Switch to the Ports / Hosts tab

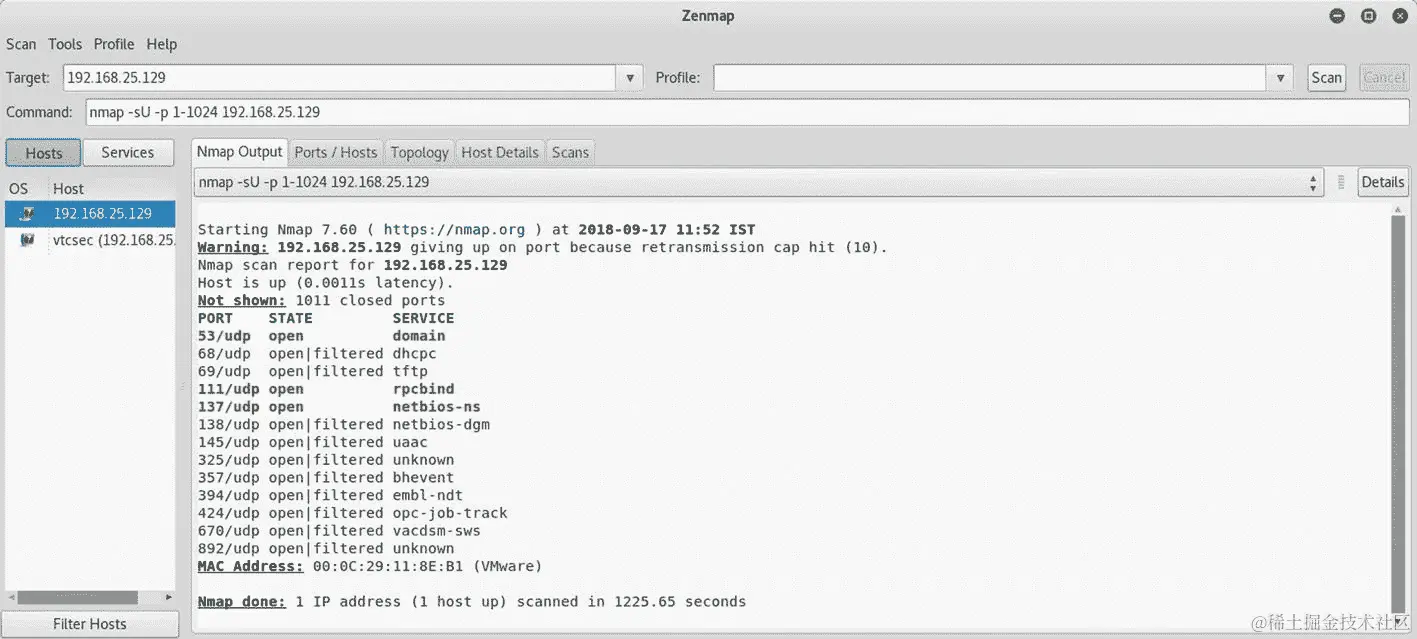coord(336,153)
